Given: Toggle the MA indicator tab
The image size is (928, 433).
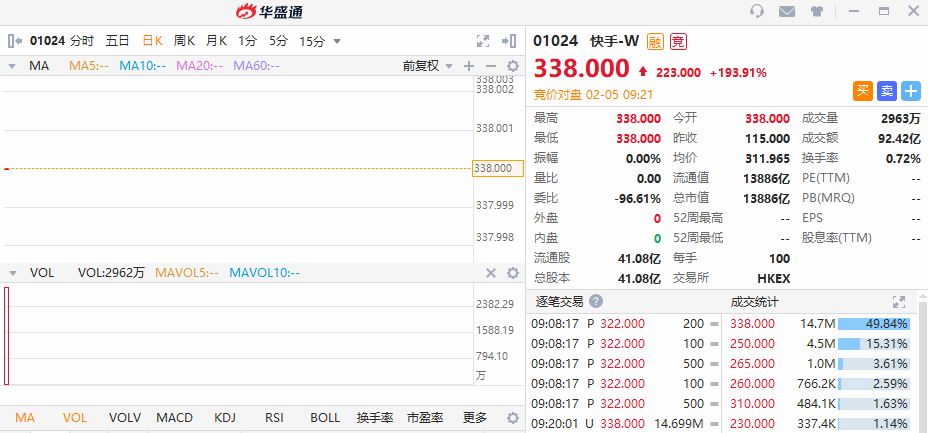Looking at the screenshot, I should 25,418.
